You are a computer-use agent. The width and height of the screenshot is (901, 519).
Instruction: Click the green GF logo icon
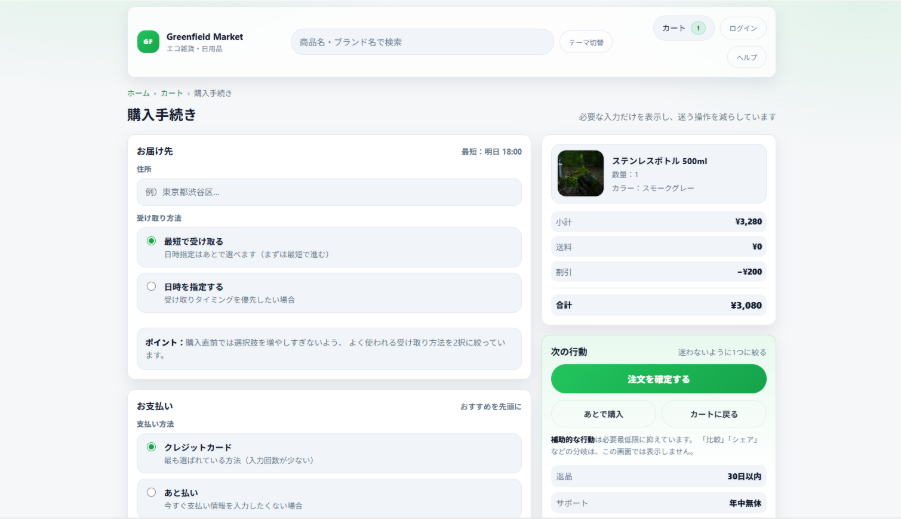pyautogui.click(x=148, y=42)
